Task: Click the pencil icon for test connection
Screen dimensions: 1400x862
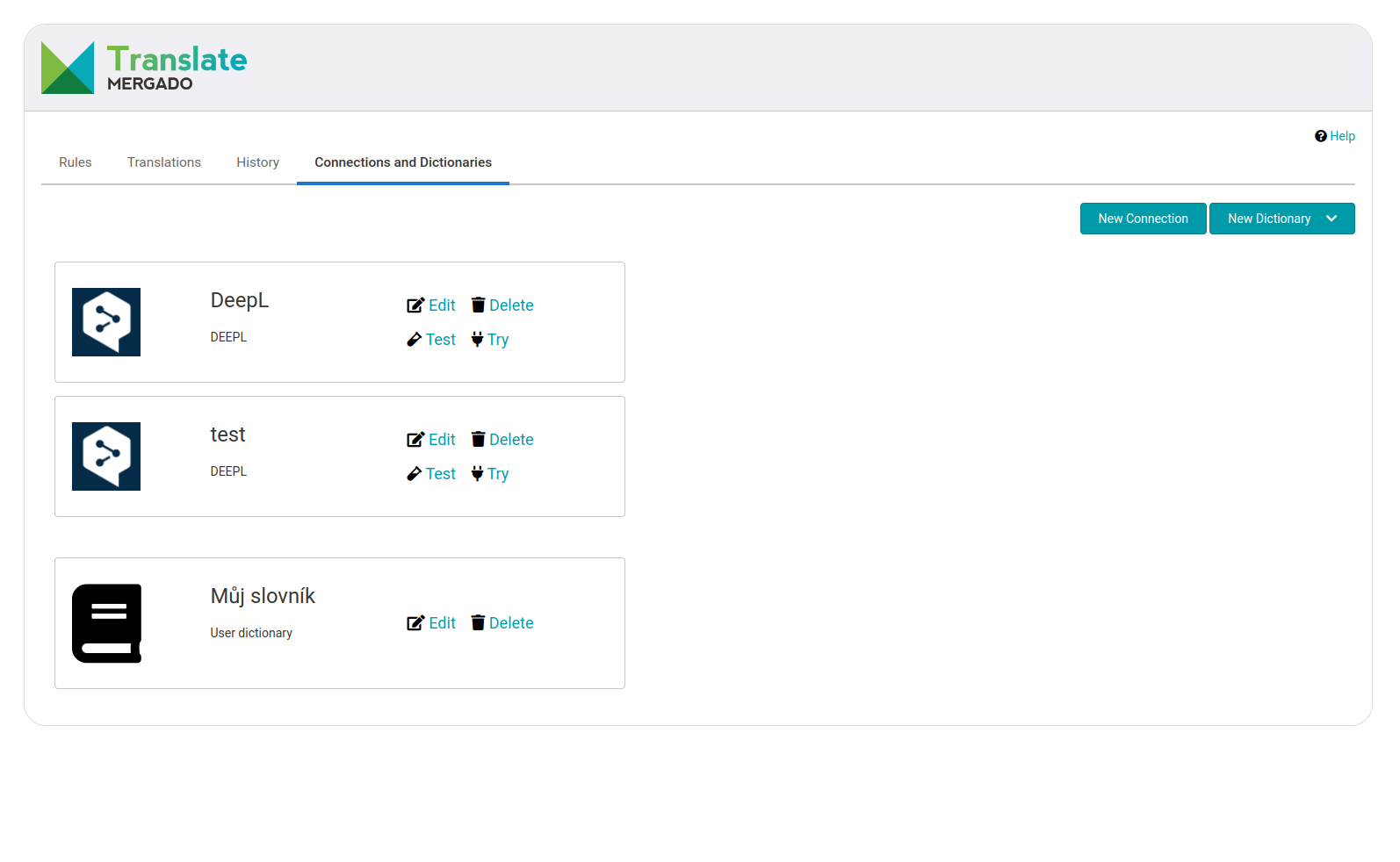Action: (415, 440)
